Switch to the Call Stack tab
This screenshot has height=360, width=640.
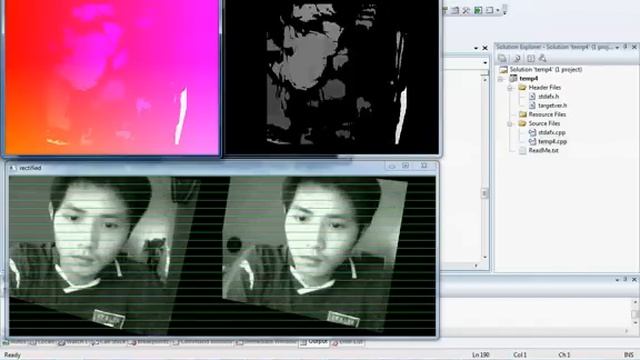tap(109, 342)
